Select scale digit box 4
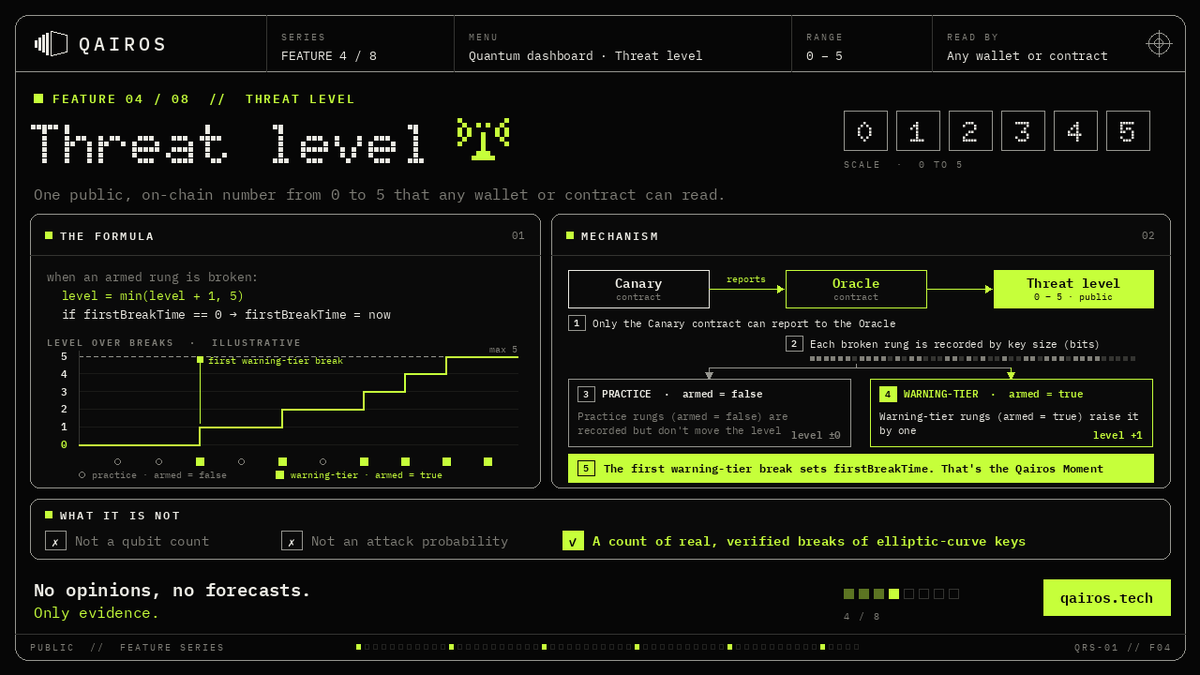This screenshot has height=675, width=1200. pos(1075,131)
